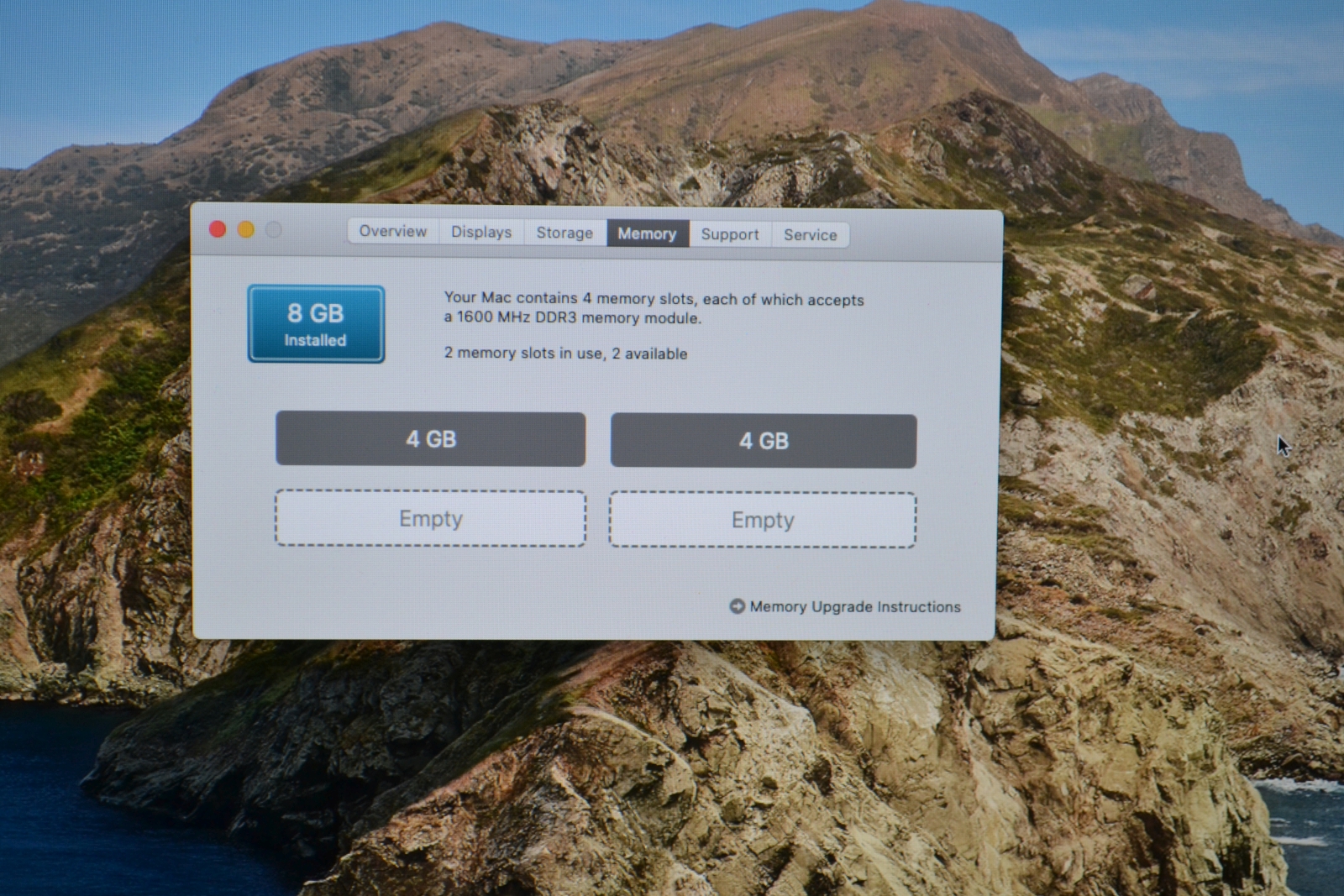The width and height of the screenshot is (1344, 896).
Task: Open the Overview tab
Action: [392, 231]
